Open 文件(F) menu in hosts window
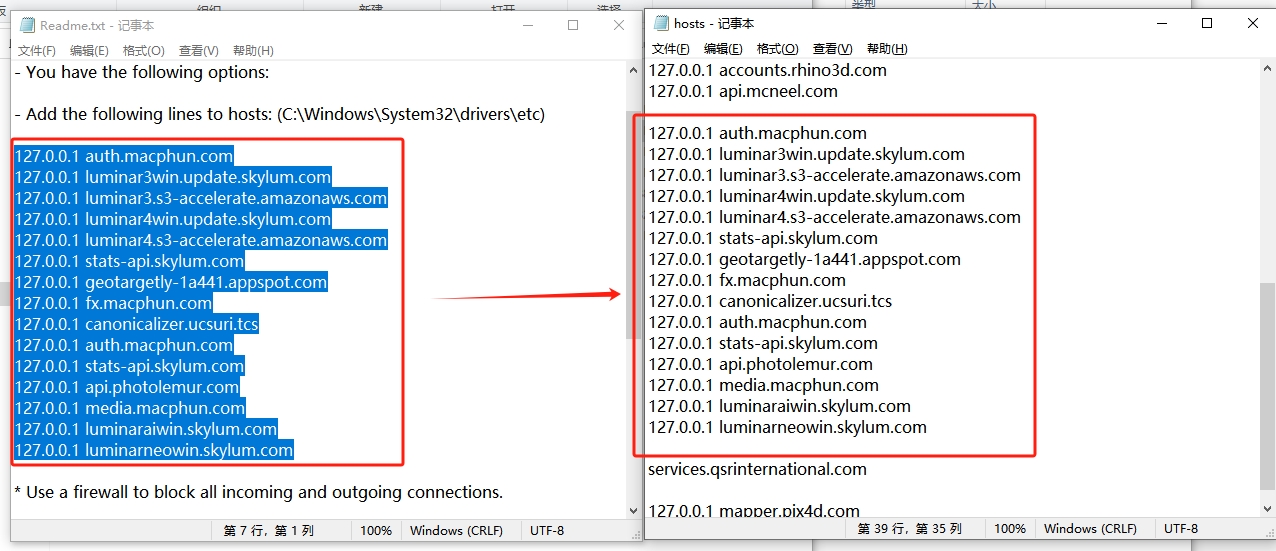 [x=671, y=49]
